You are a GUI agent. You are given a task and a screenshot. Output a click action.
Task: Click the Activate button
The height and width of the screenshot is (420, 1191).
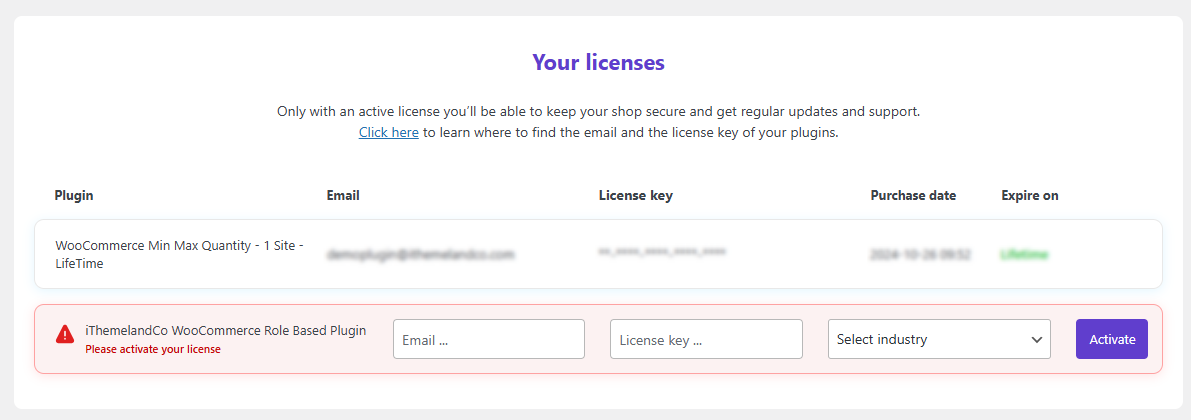(1111, 339)
